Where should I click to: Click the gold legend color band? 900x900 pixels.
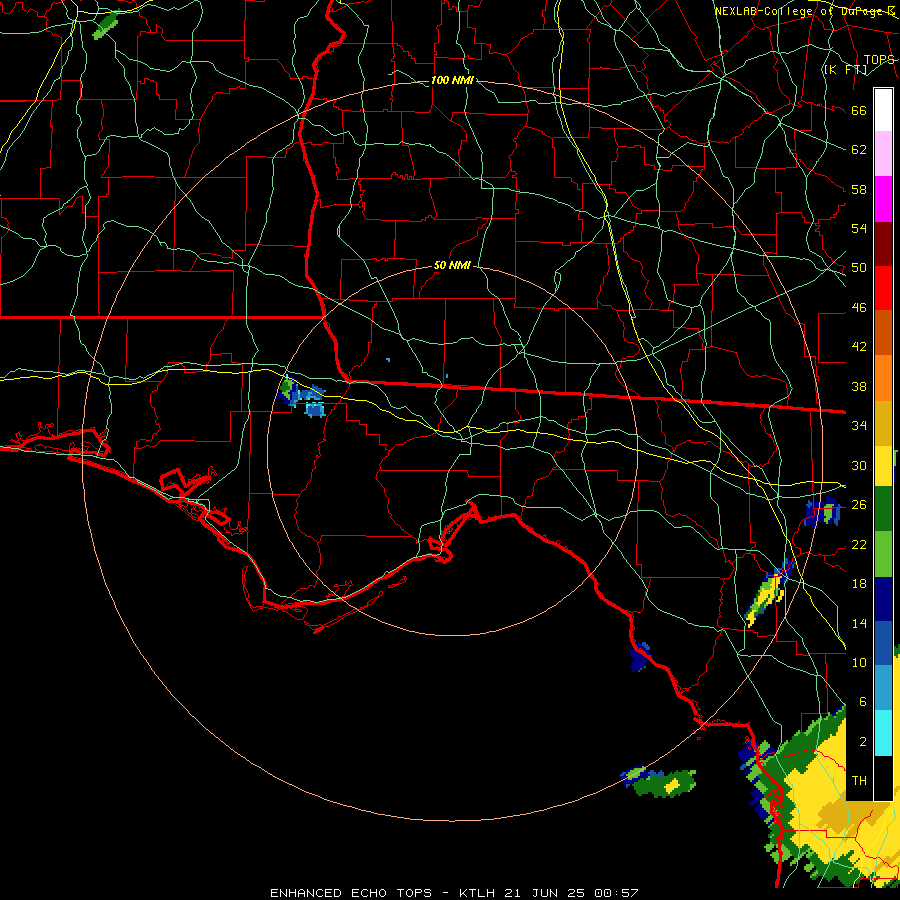point(883,423)
